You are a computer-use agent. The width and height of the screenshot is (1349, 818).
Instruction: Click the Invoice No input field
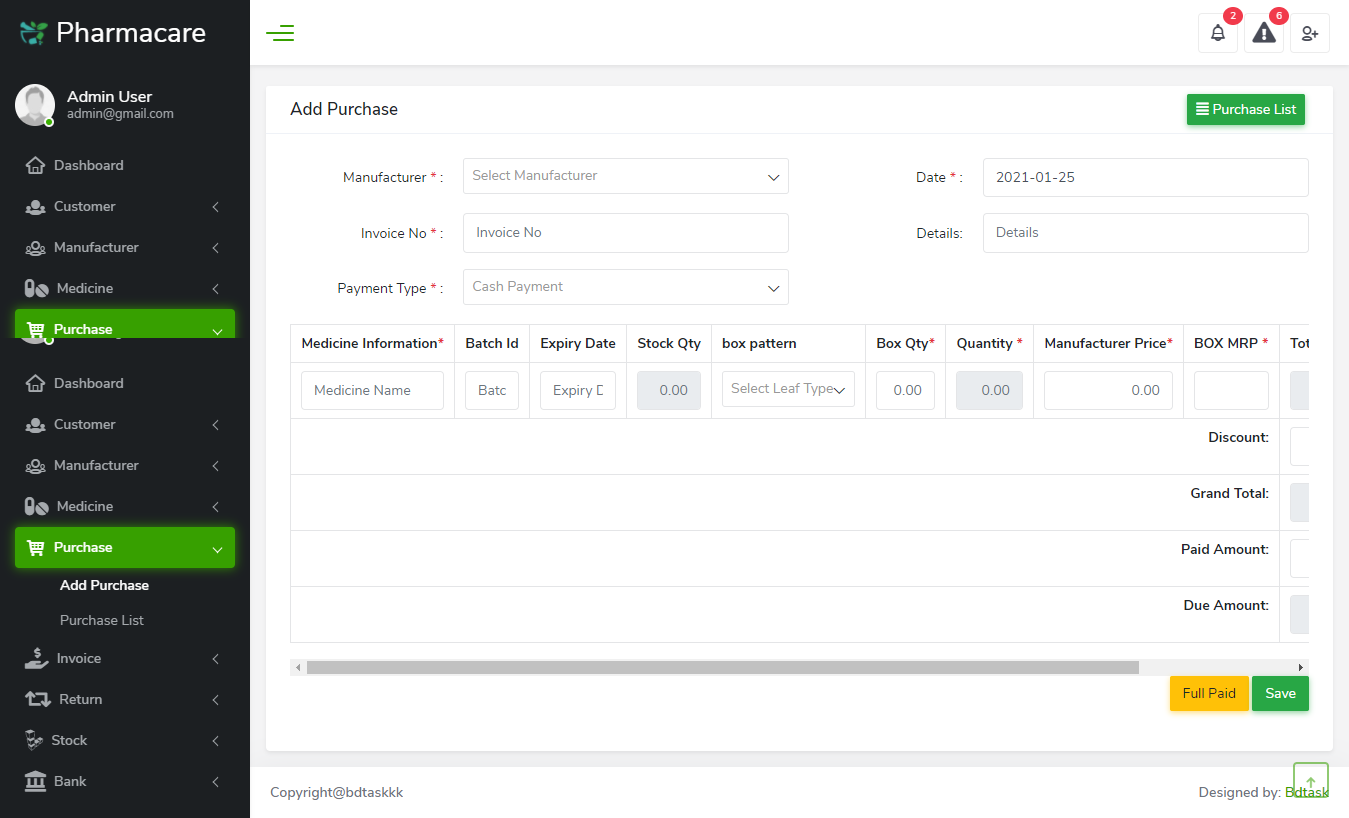point(625,233)
